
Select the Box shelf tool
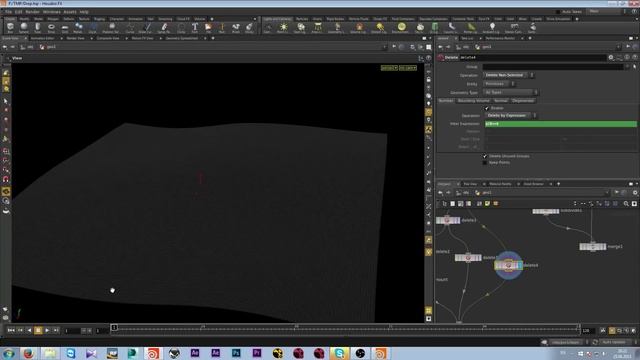pyautogui.click(x=10, y=28)
